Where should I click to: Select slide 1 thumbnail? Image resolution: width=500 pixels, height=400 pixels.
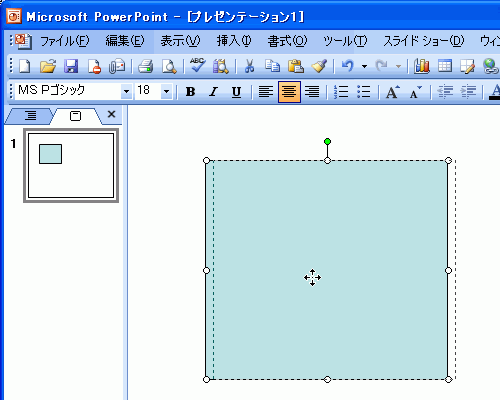[x=71, y=166]
